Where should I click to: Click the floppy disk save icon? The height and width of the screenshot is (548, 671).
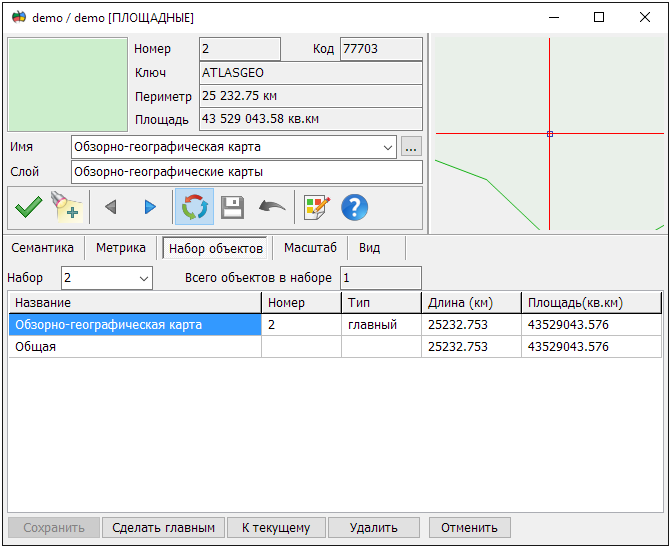232,207
